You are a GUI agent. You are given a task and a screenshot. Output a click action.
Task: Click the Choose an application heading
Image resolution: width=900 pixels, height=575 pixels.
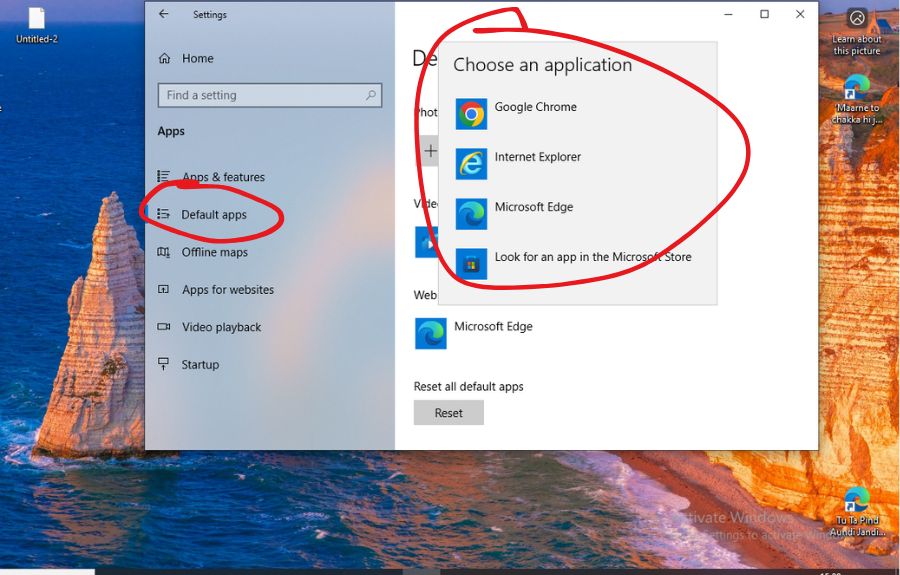tap(542, 65)
